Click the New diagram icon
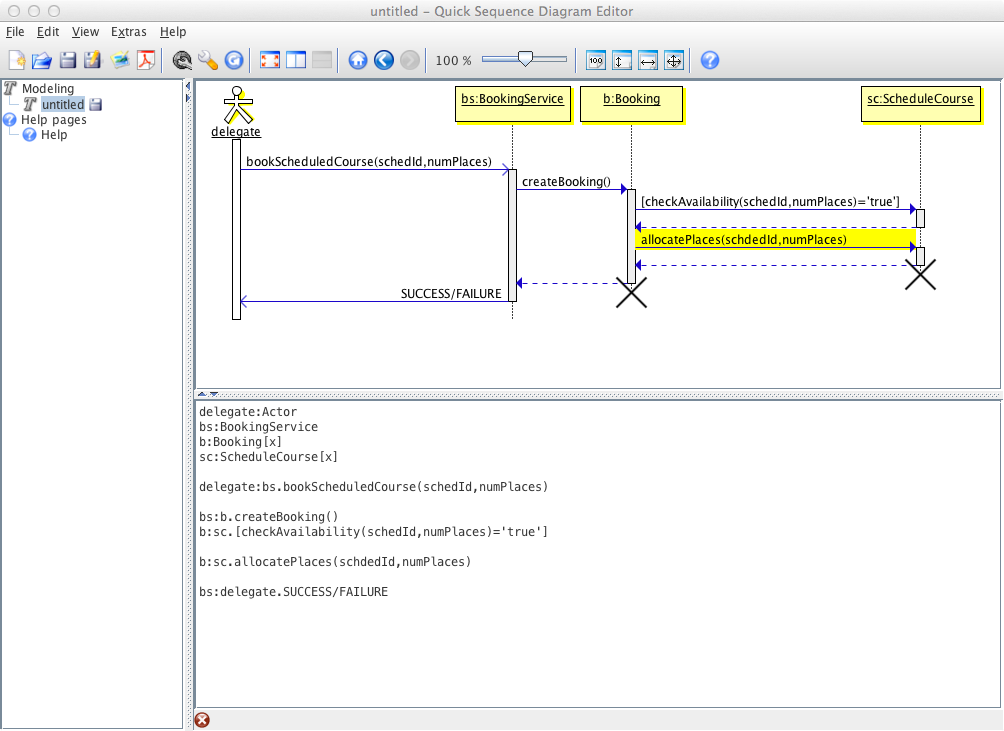The height and width of the screenshot is (731, 1004). 17,61
